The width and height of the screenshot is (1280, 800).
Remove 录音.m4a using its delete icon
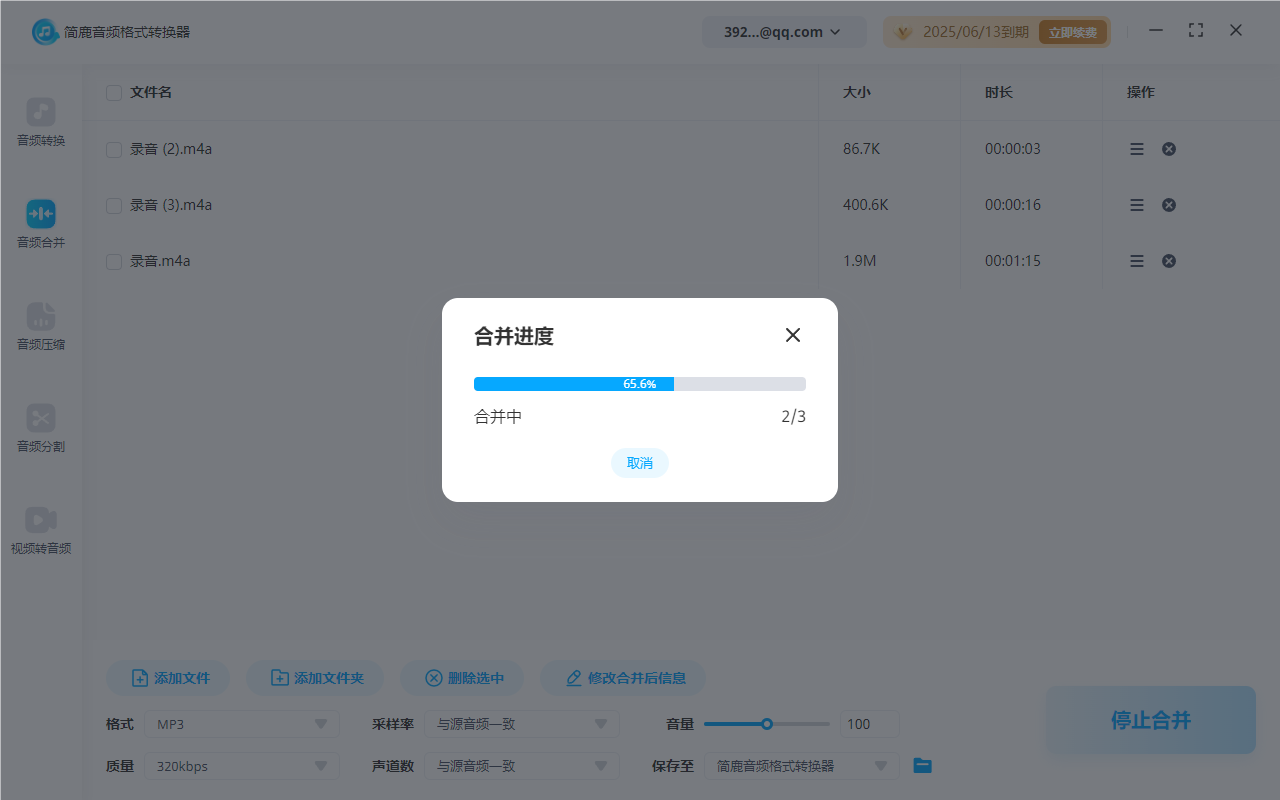(1168, 260)
